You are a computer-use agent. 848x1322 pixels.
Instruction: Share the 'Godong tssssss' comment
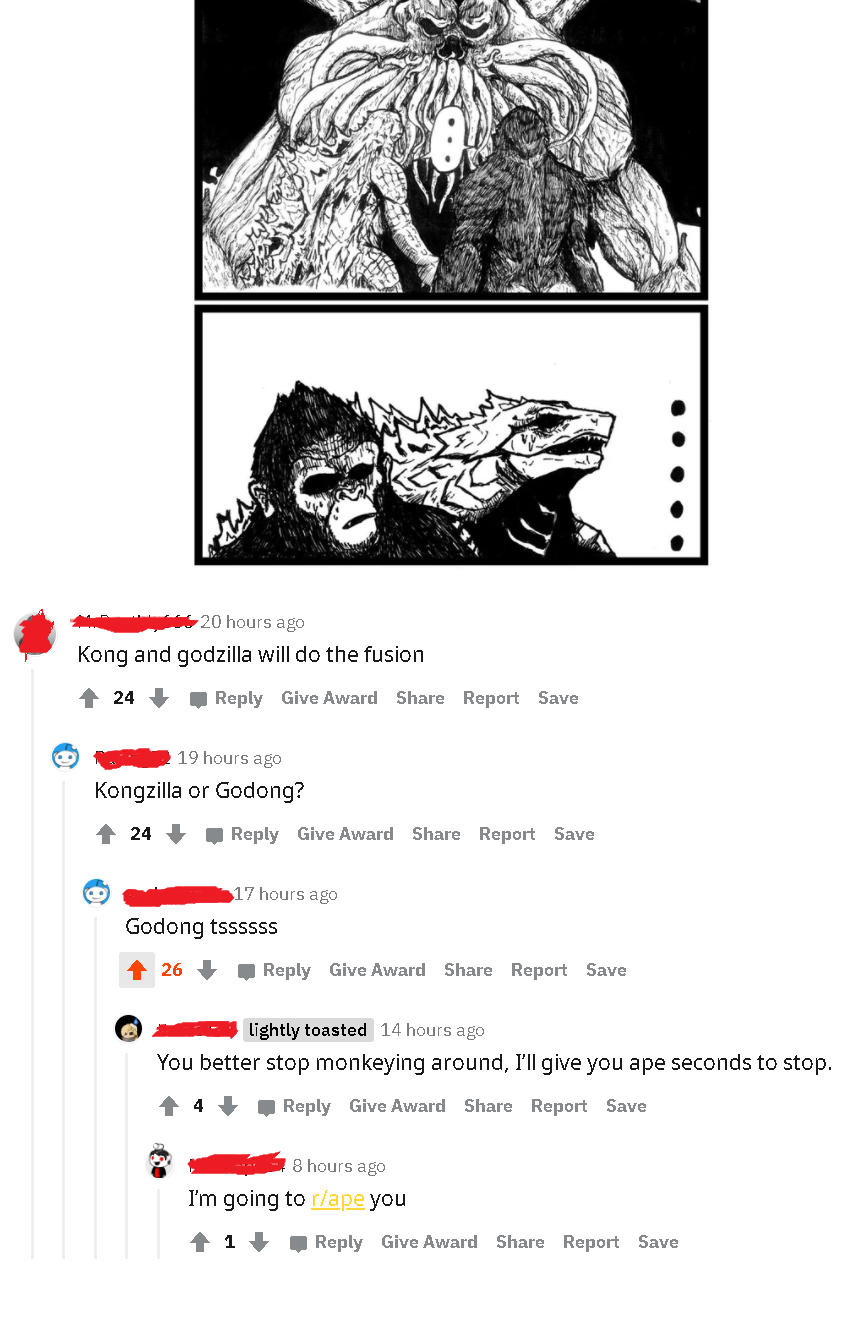[x=468, y=970]
